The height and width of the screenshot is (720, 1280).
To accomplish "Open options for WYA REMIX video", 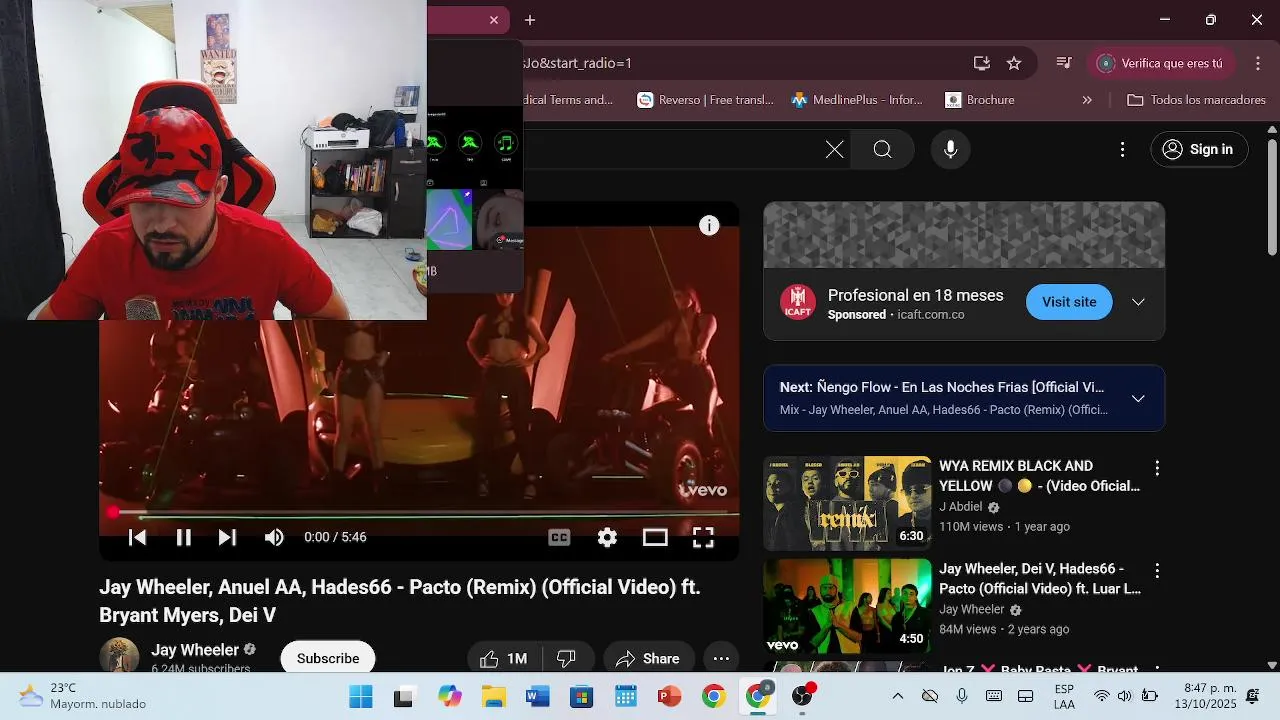I will point(1157,468).
